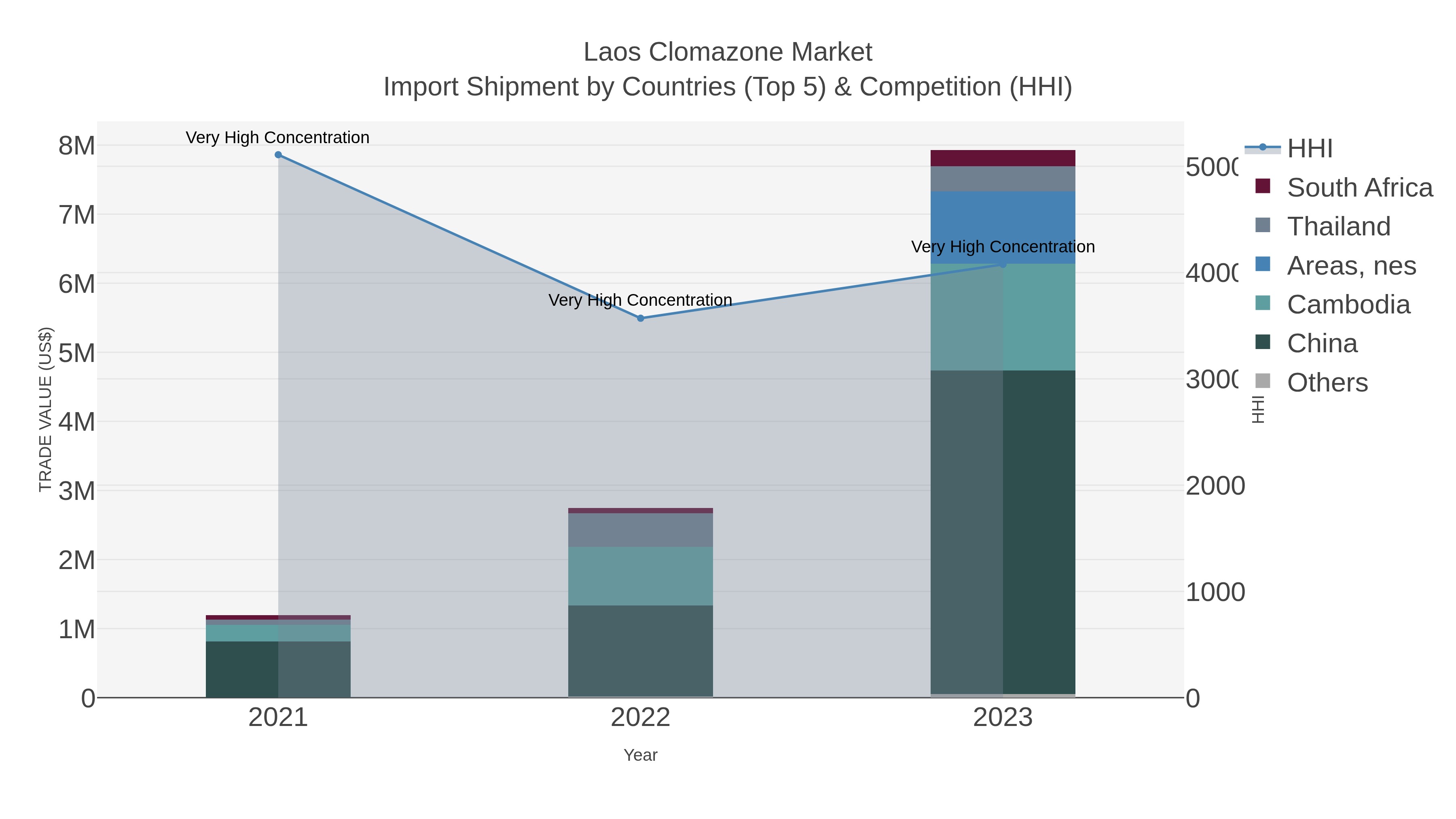The width and height of the screenshot is (1456, 819).
Task: Click the 'Very High Concentration' label above 2021
Action: [x=277, y=138]
